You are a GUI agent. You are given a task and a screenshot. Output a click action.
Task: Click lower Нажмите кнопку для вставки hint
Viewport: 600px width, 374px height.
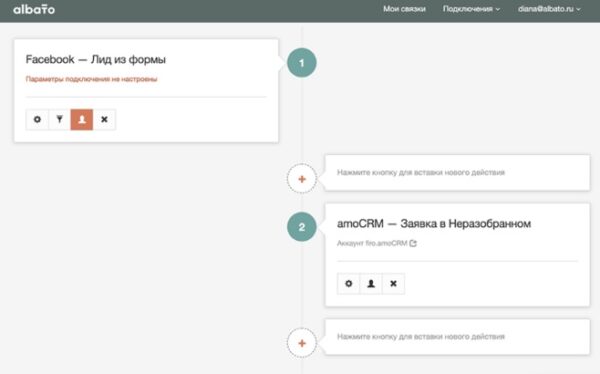click(x=421, y=337)
